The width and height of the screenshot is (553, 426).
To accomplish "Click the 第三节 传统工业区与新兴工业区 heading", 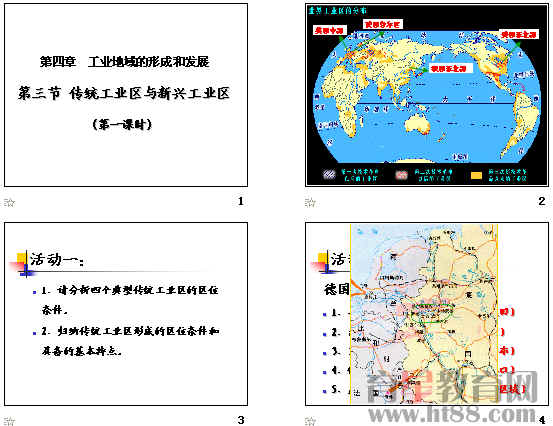I will tap(124, 93).
